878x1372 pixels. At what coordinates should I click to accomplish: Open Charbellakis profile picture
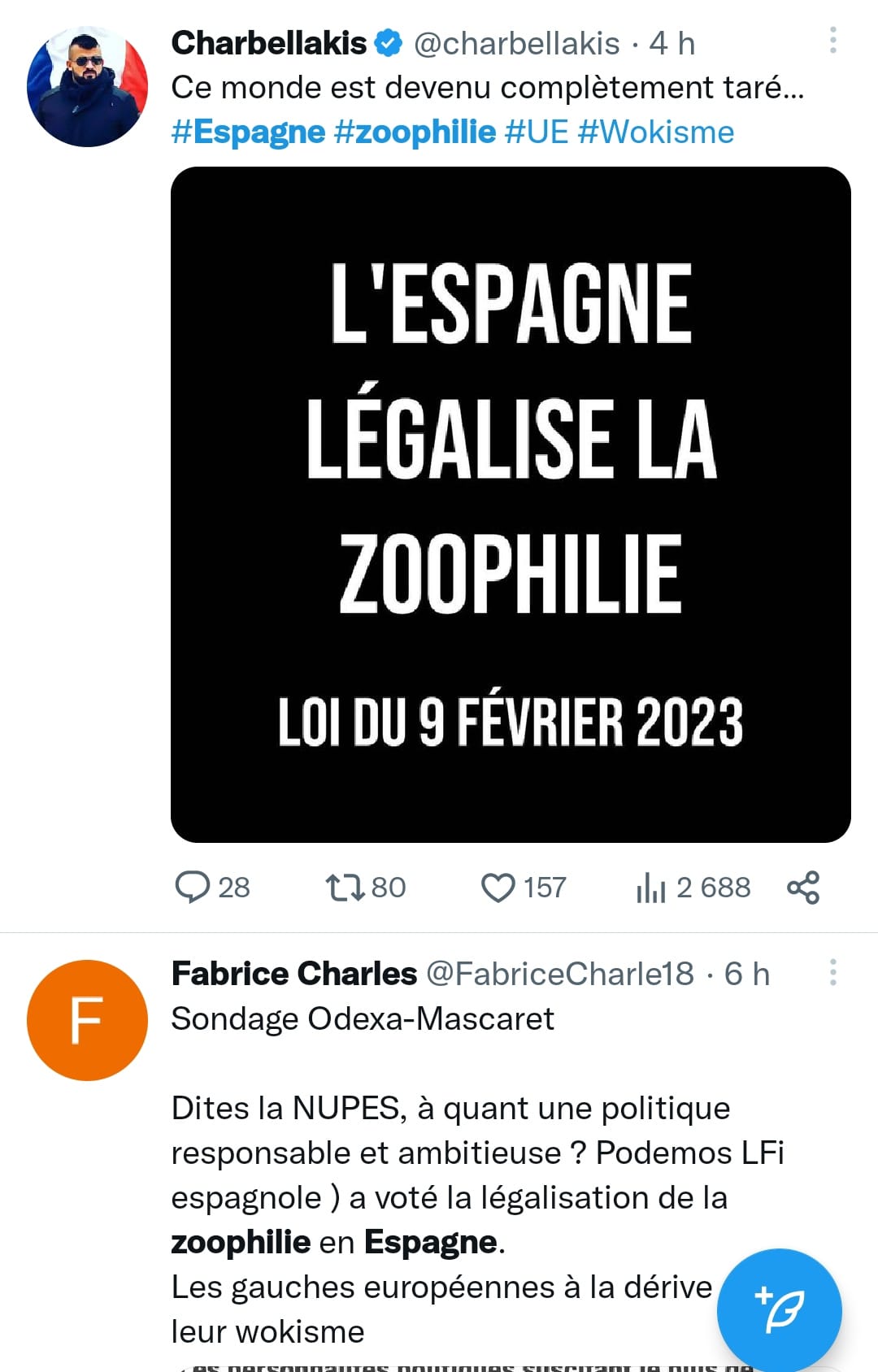pyautogui.click(x=87, y=87)
